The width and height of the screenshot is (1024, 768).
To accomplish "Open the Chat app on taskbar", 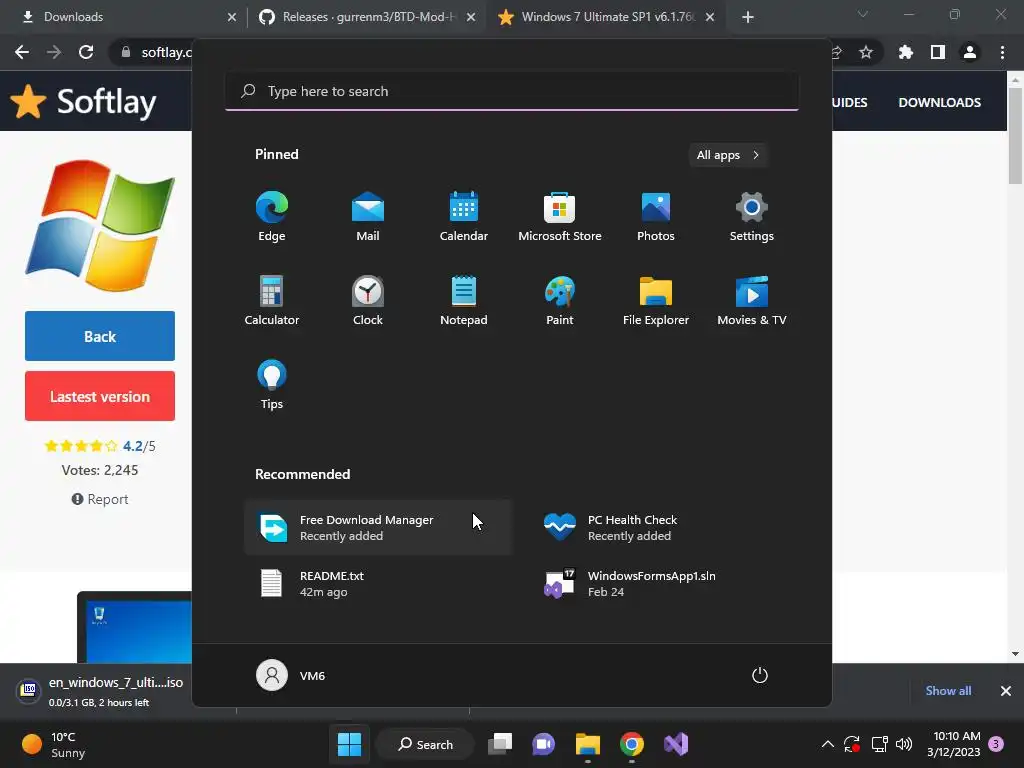I will [543, 744].
